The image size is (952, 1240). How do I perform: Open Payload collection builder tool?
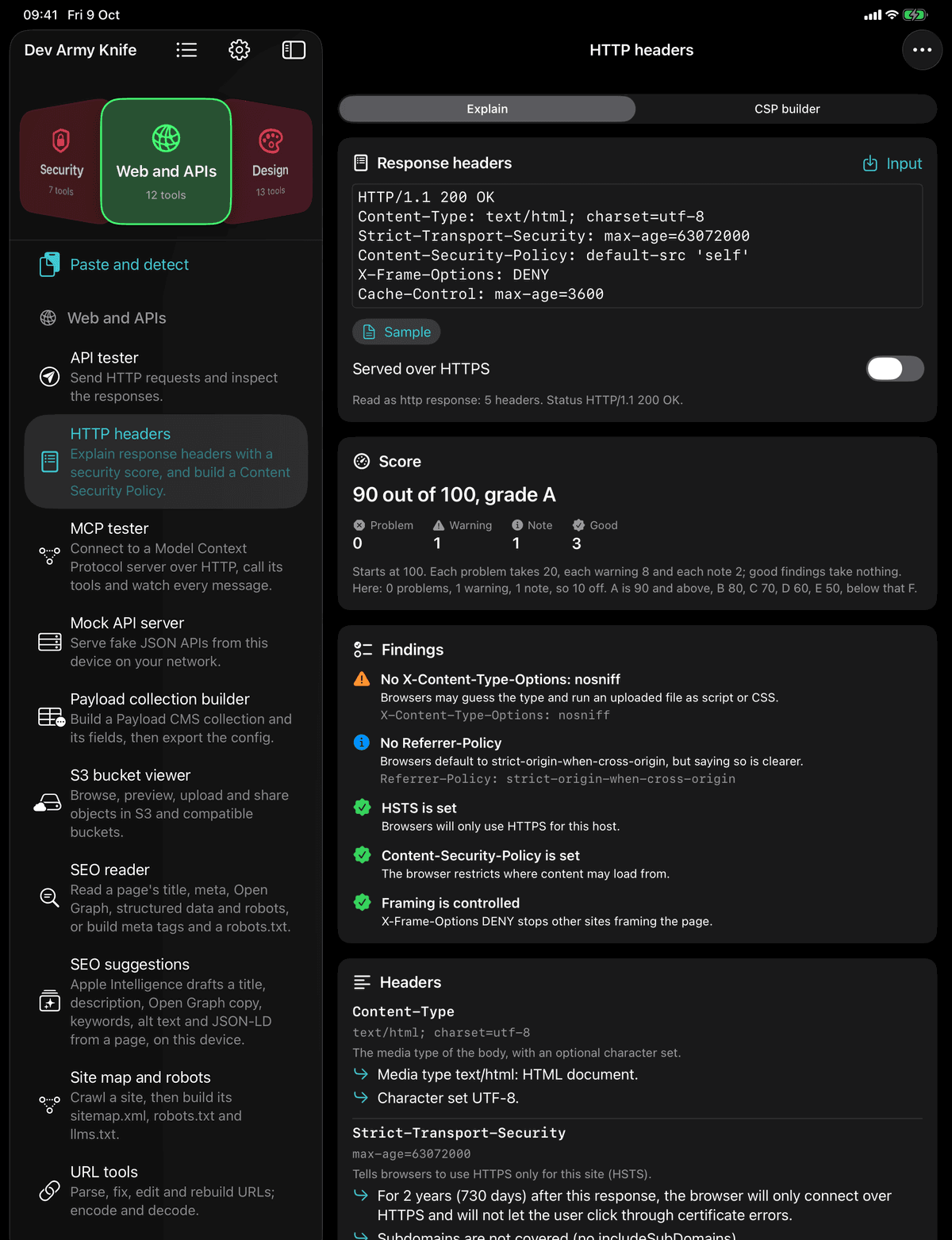pos(166,717)
